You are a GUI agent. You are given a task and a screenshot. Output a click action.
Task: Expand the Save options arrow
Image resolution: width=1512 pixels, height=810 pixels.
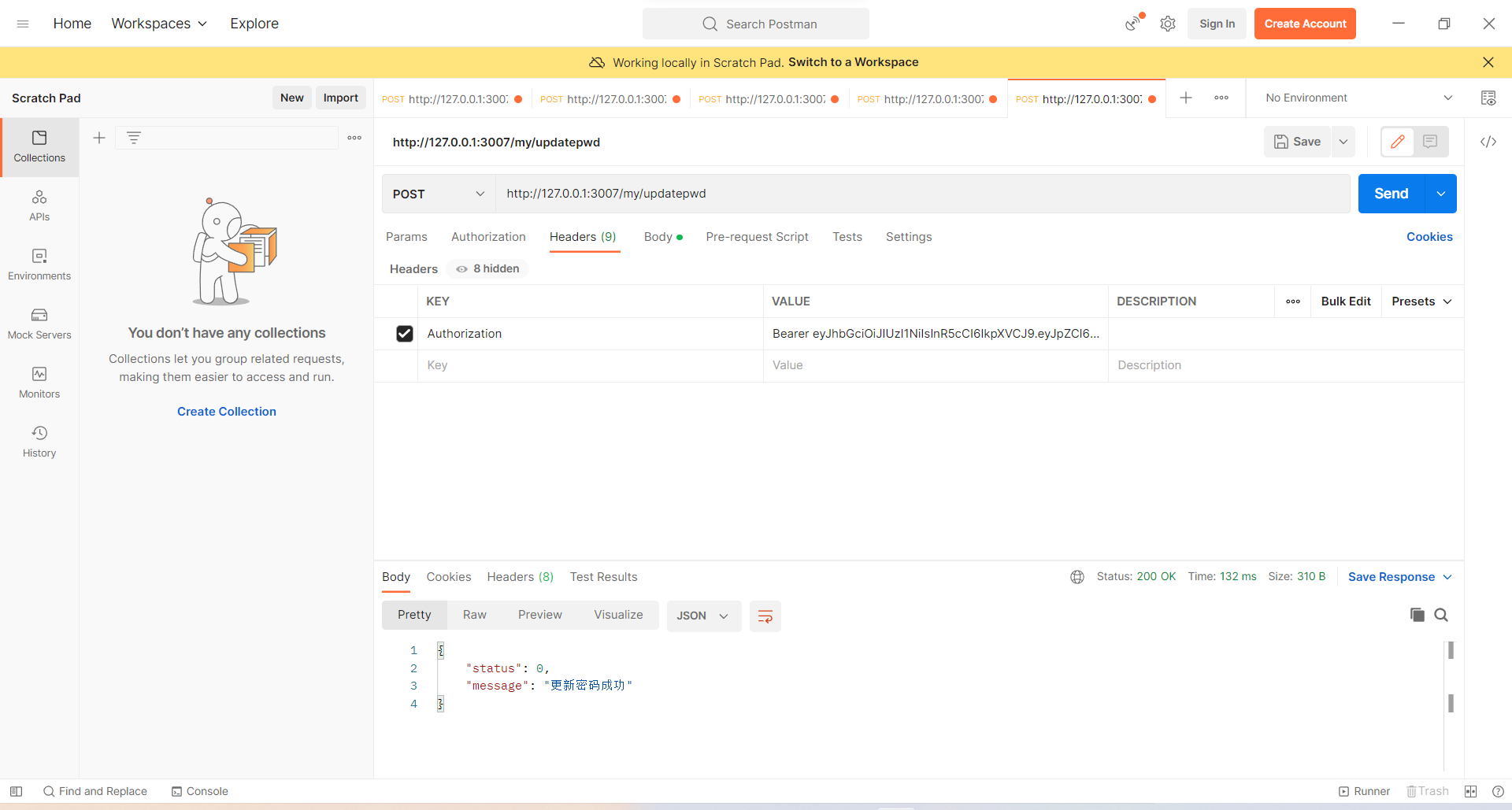(1343, 142)
